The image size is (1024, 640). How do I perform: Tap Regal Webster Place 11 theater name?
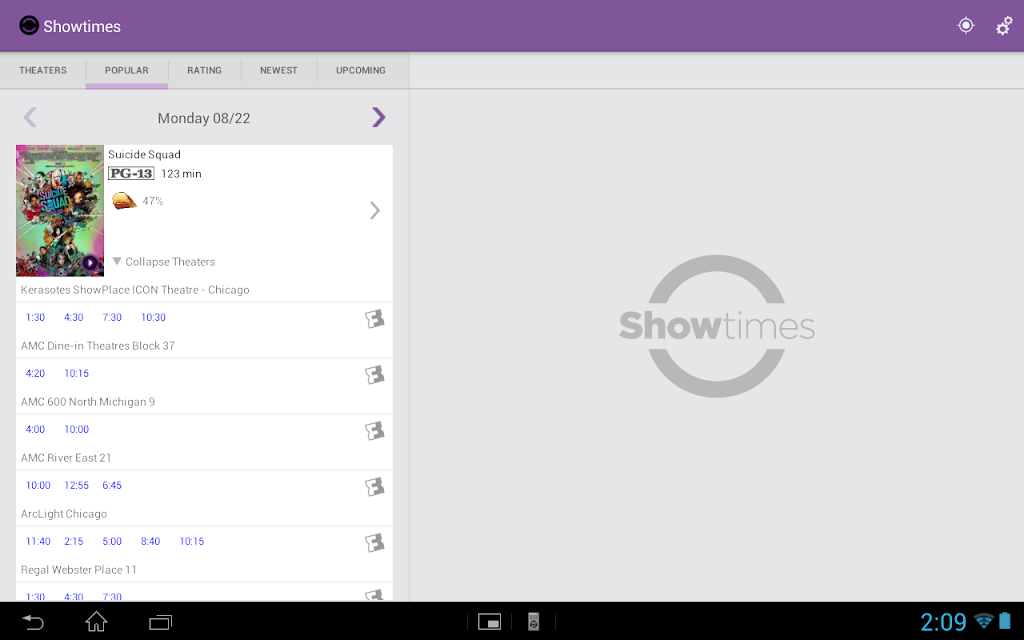79,570
